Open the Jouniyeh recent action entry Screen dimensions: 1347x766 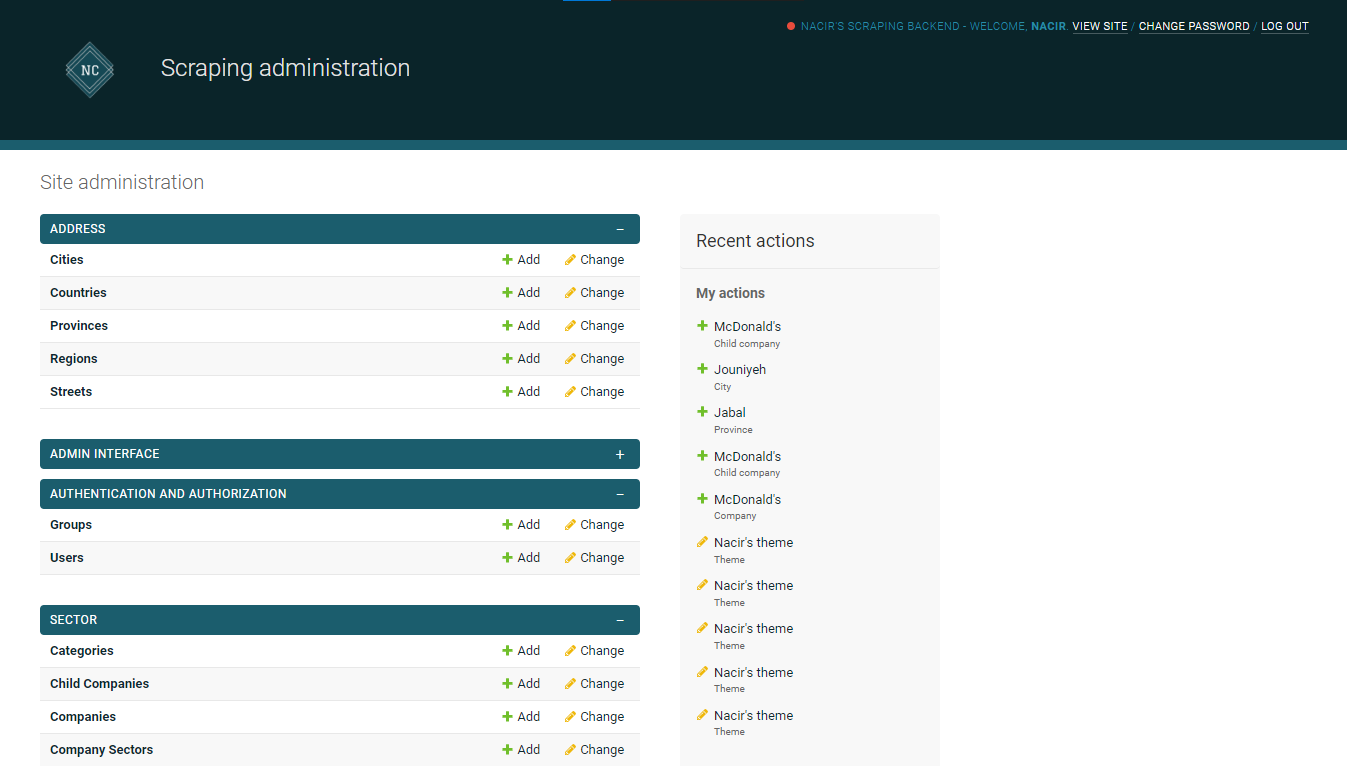740,369
